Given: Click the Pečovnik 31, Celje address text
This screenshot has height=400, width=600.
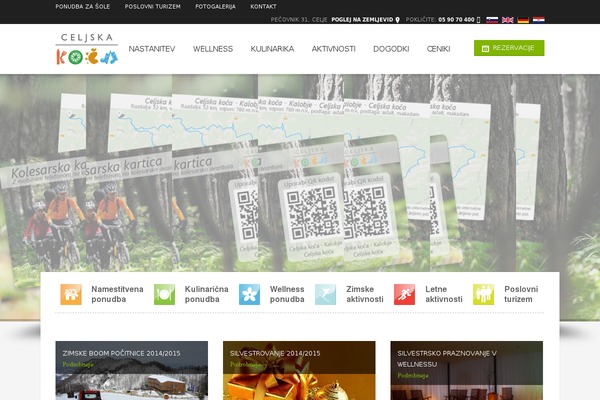Looking at the screenshot, I should 298,20.
